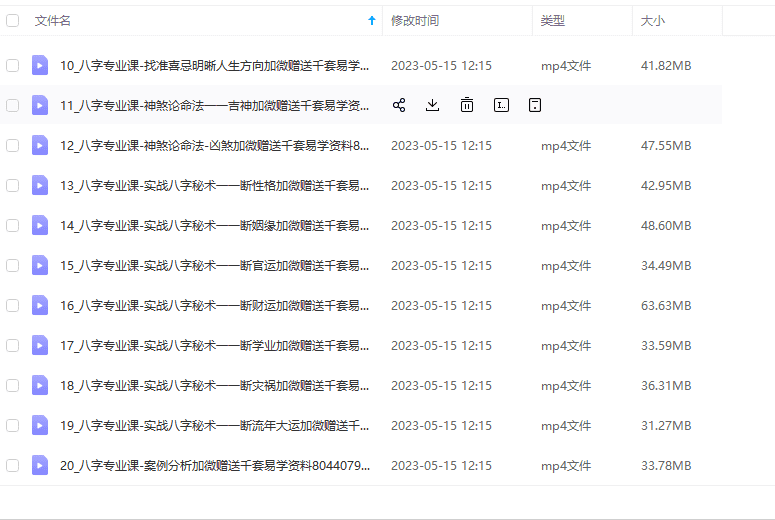775x520 pixels.
Task: Click the blue sort arrow in 文件名 column
Action: click(372, 20)
